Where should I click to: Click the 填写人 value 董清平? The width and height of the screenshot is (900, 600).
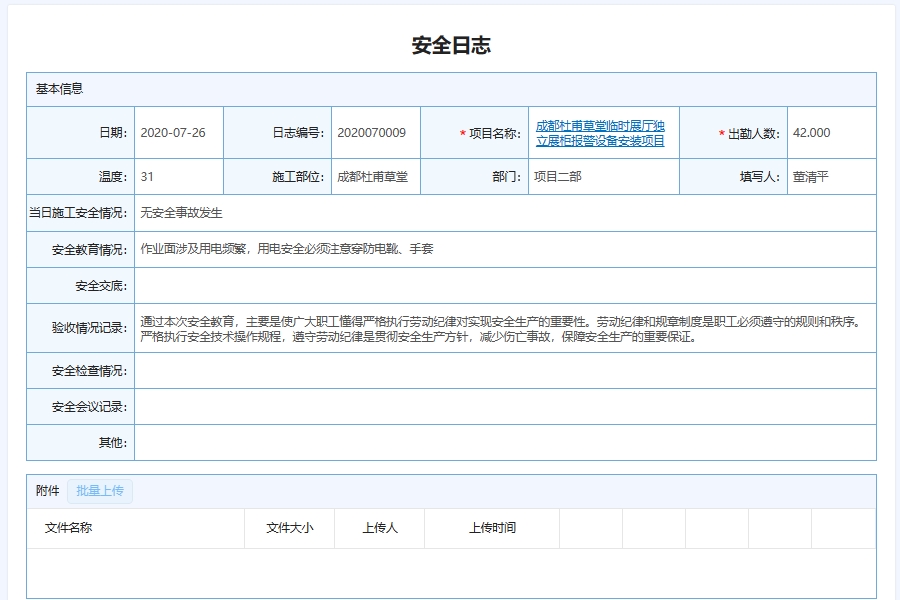[x=810, y=177]
